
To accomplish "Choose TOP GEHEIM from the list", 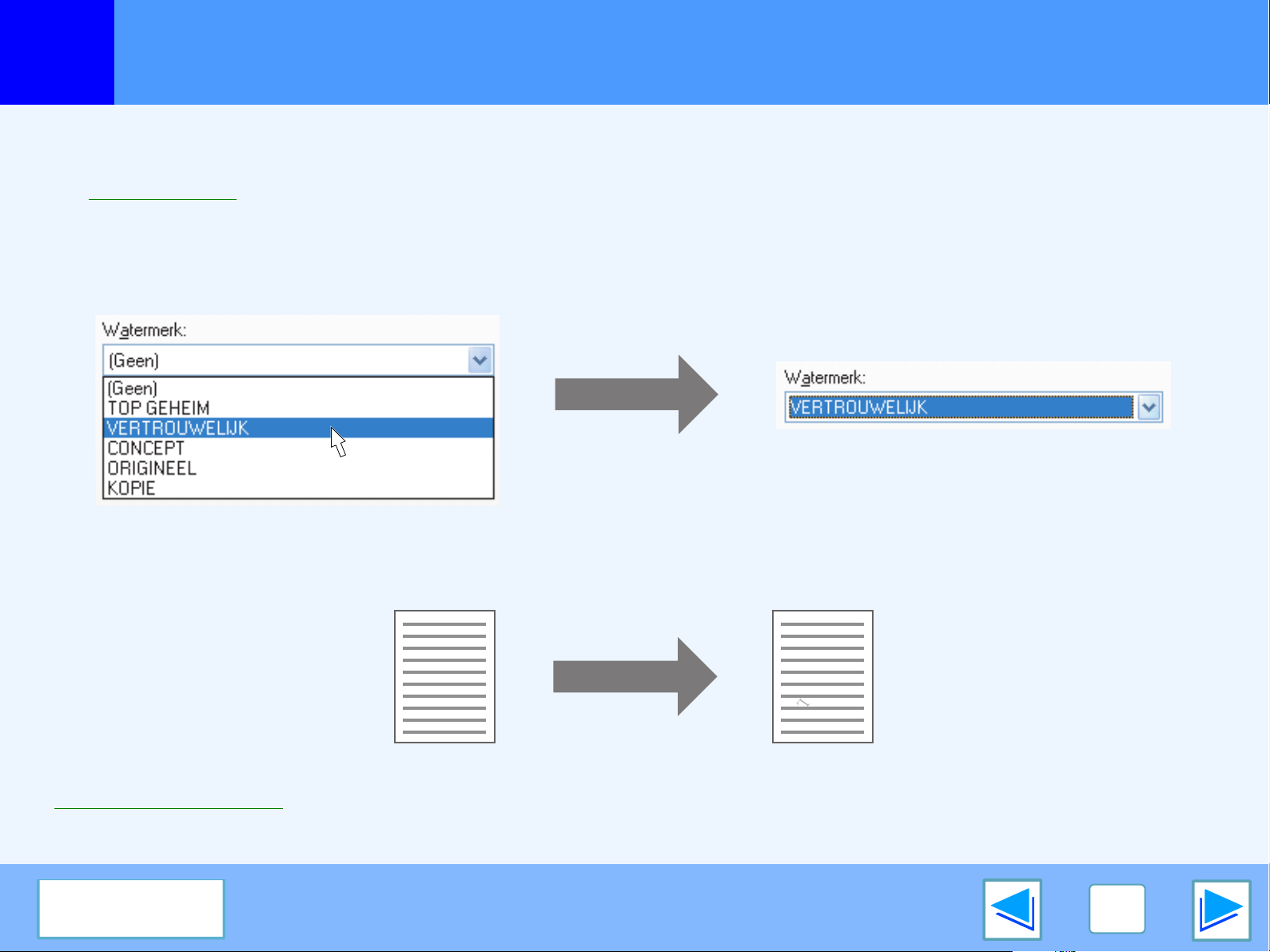I will coord(158,408).
